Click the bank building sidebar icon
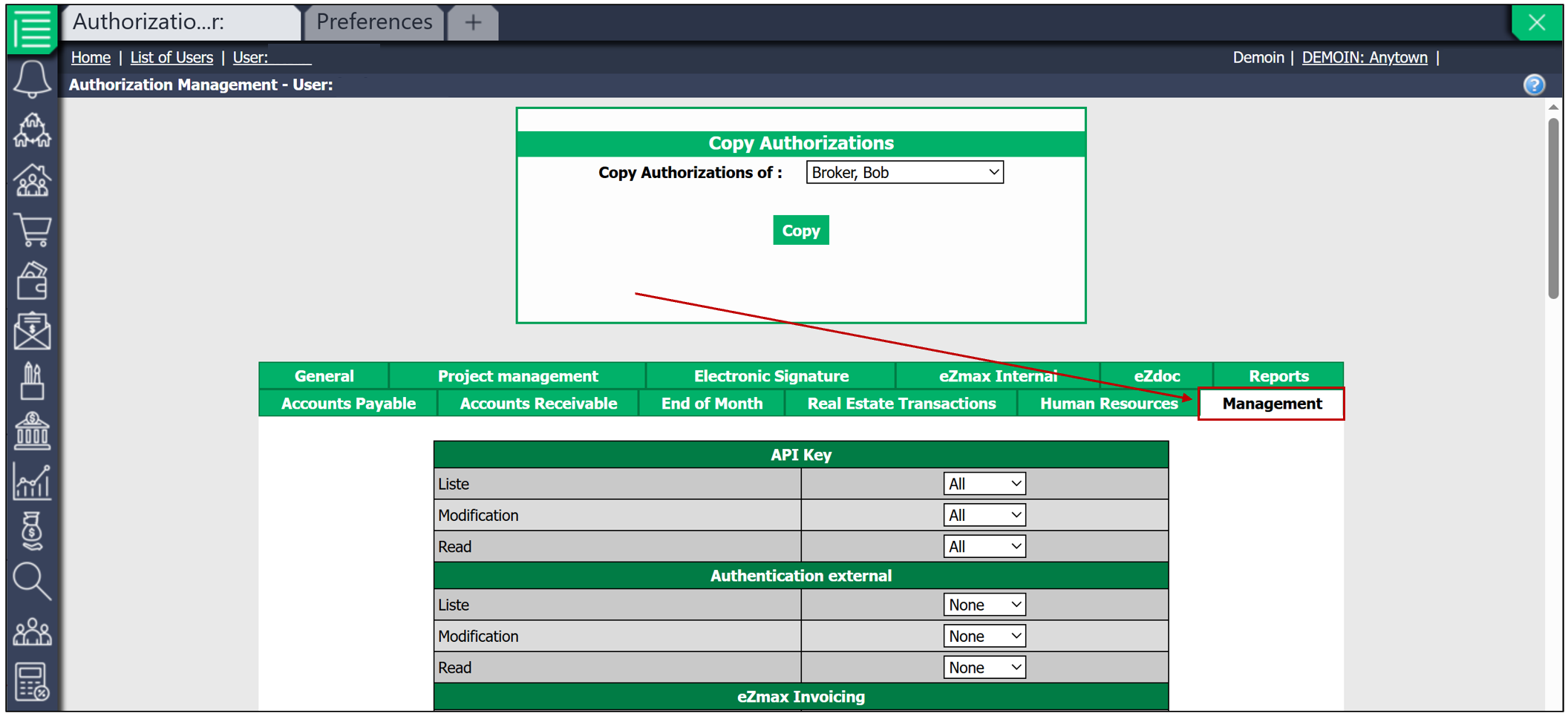The image size is (1568, 716). 32,431
